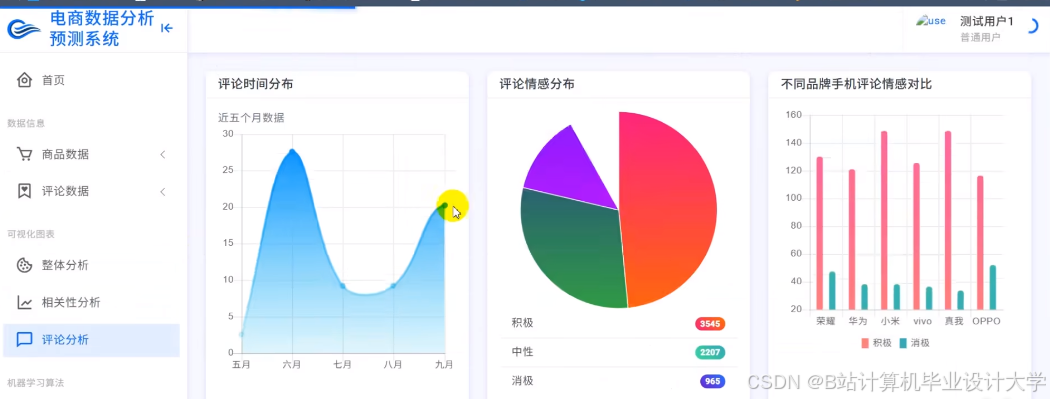Click the pink 真我 positive bar
The width and height of the screenshot is (1050, 399).
pyautogui.click(x=948, y=220)
